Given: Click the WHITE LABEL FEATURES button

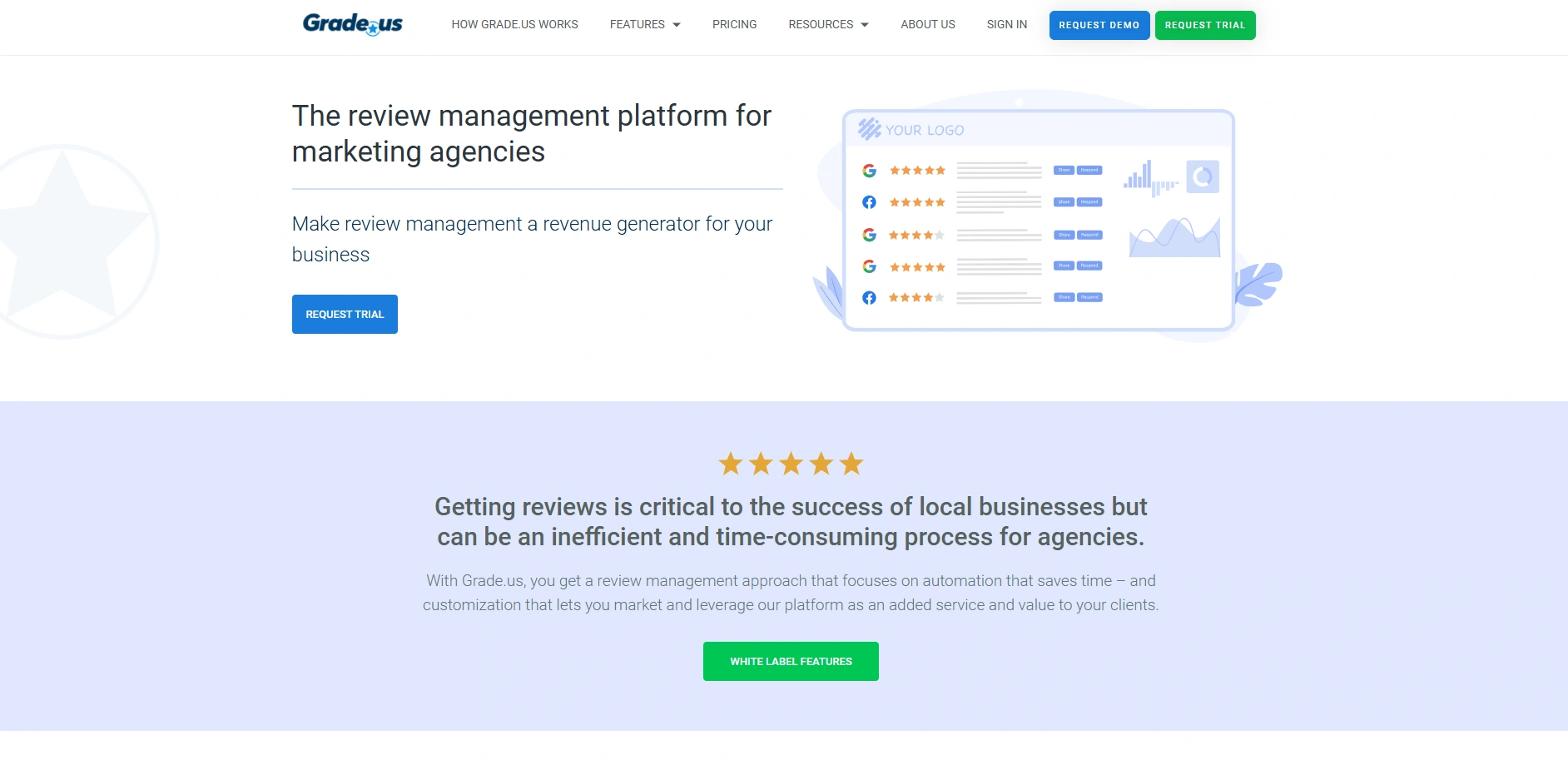Looking at the screenshot, I should pos(790,661).
